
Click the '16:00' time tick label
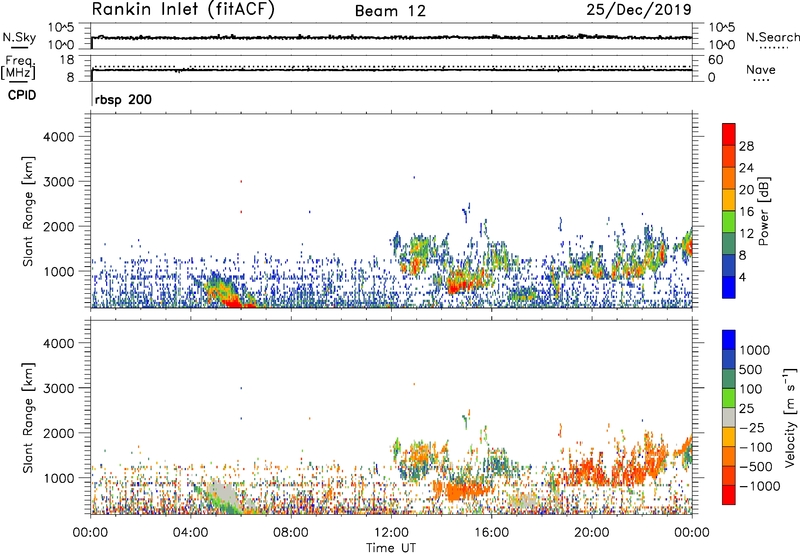491,533
